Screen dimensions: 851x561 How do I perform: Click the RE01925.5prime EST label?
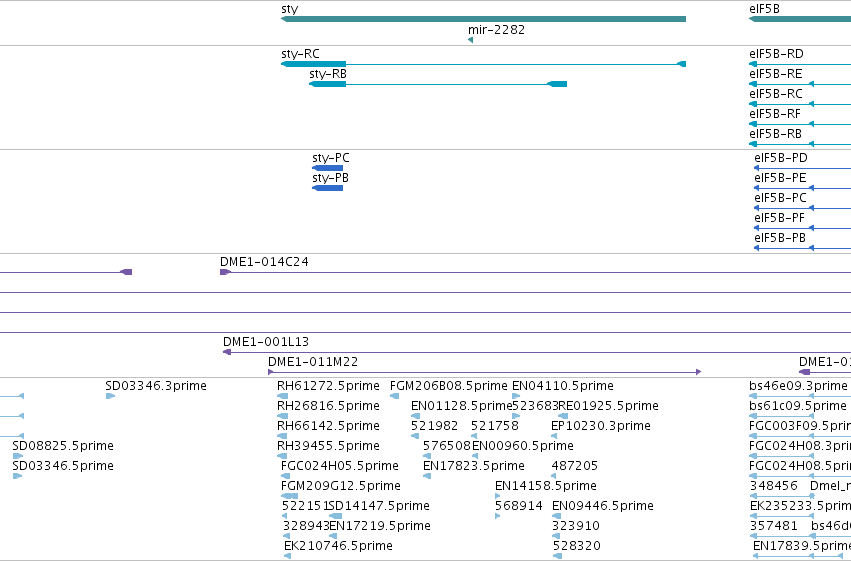pos(608,406)
